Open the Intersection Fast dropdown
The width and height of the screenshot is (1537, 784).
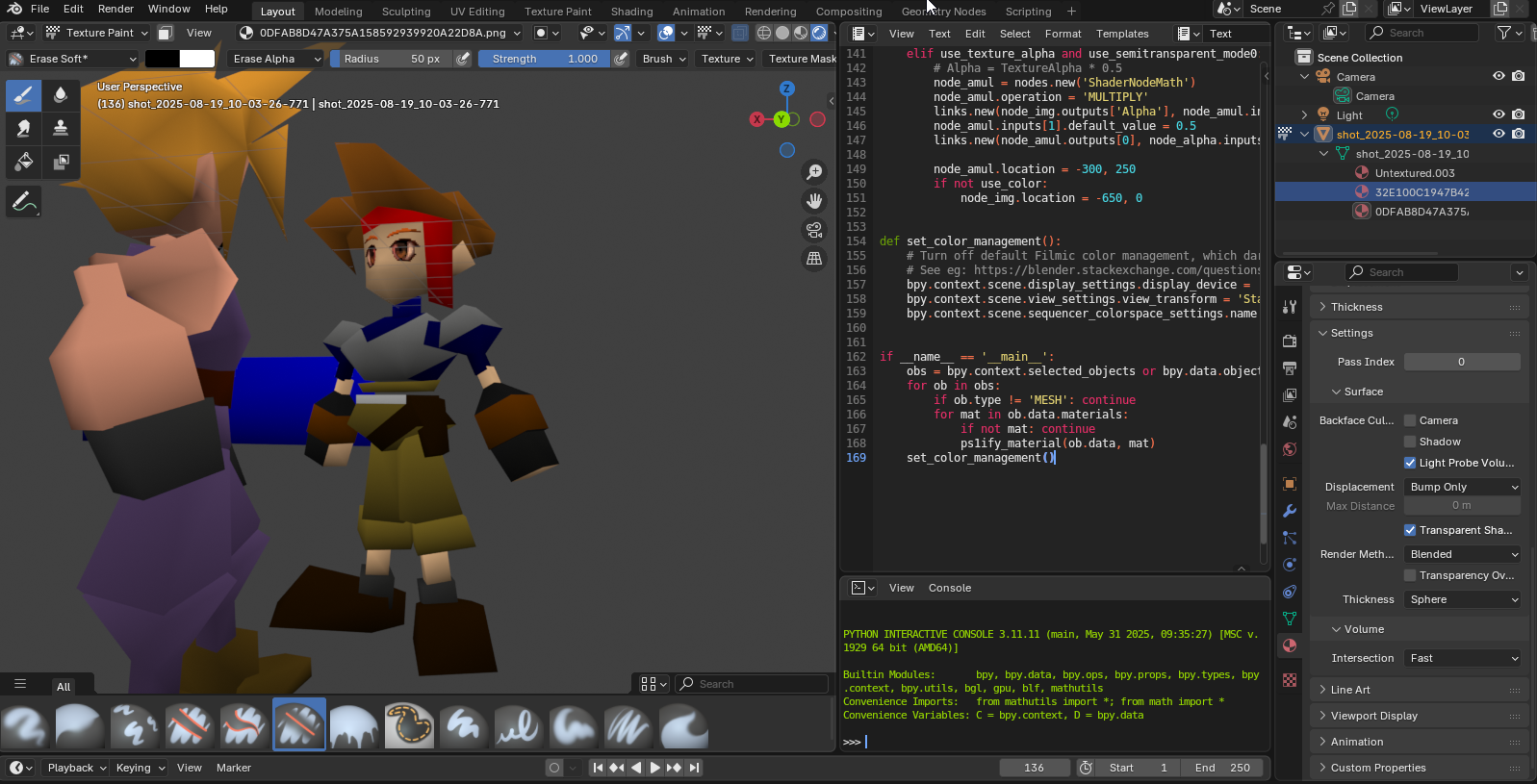tap(1463, 658)
